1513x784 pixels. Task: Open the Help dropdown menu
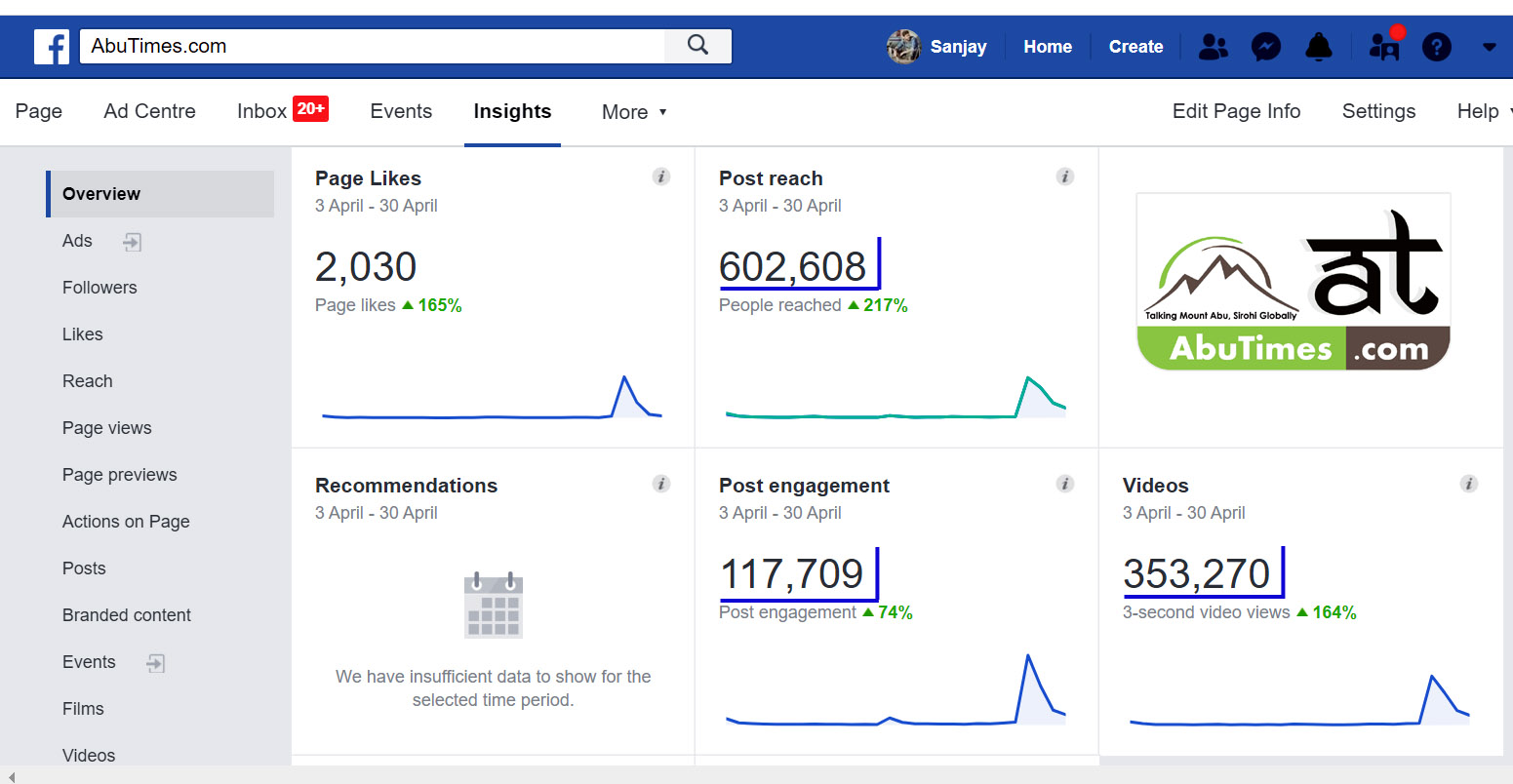(x=1484, y=111)
